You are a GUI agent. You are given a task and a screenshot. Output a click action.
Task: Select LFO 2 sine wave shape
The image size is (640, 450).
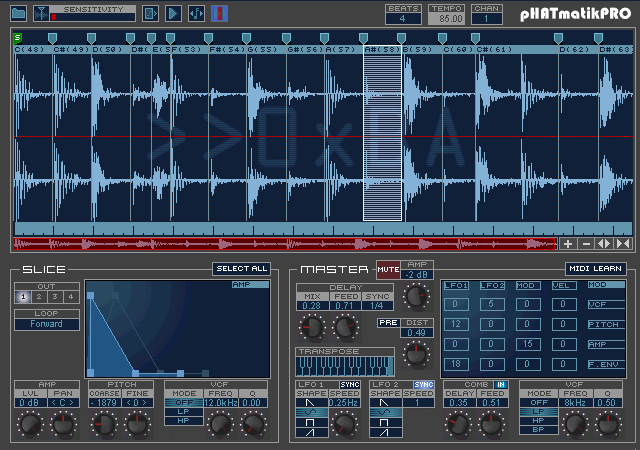click(x=386, y=412)
